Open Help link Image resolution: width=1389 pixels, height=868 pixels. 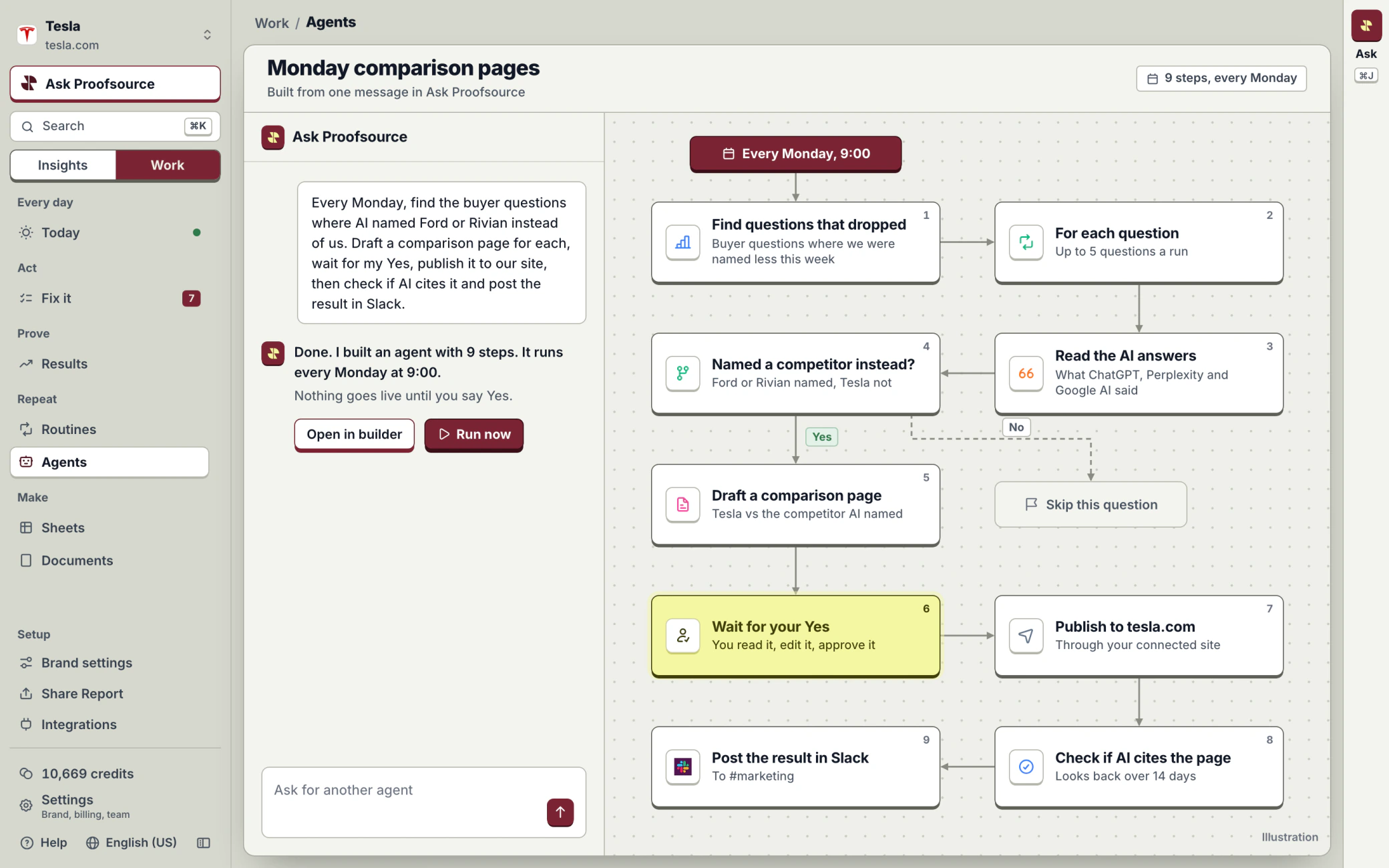tap(44, 843)
